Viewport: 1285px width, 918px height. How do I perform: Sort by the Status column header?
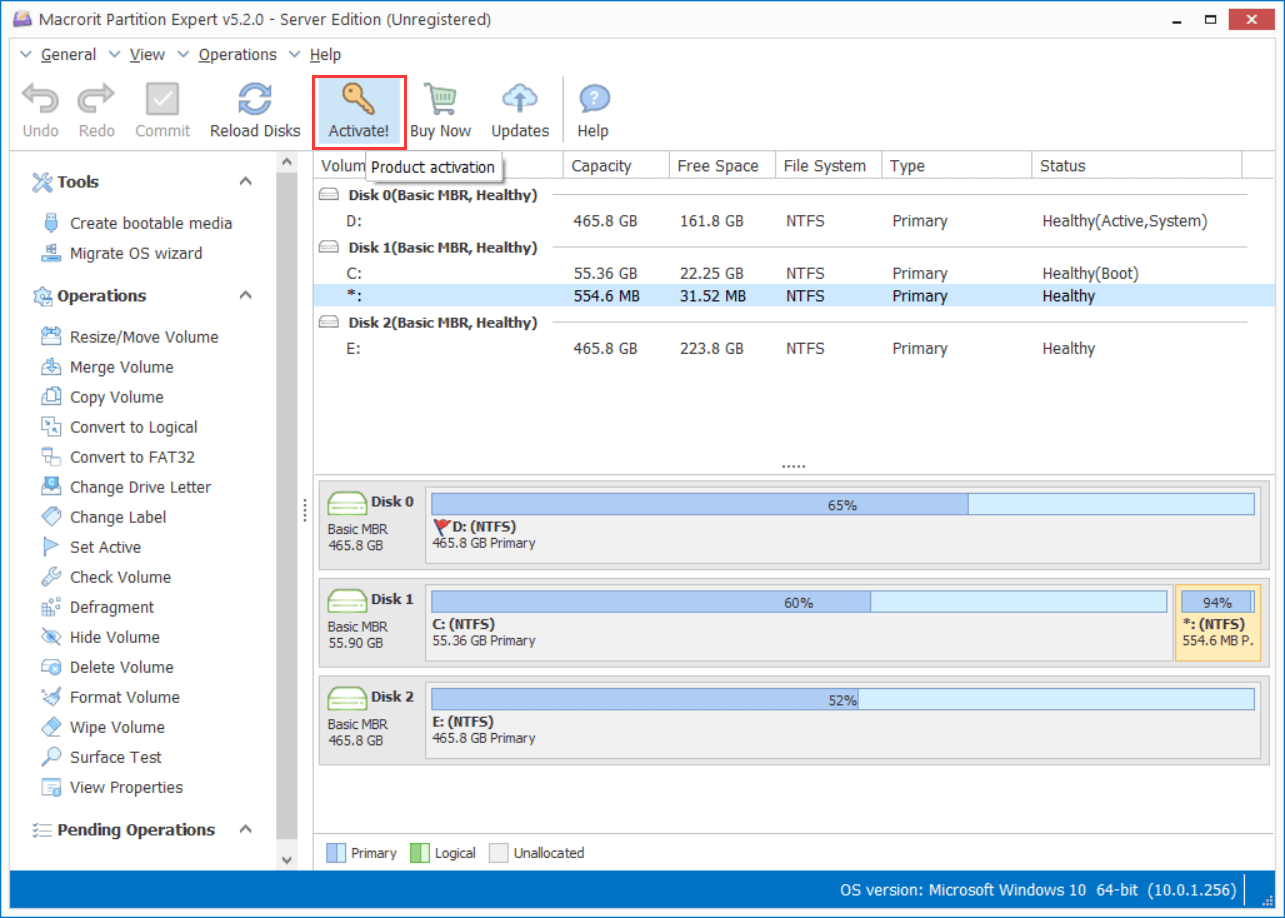click(x=1136, y=166)
